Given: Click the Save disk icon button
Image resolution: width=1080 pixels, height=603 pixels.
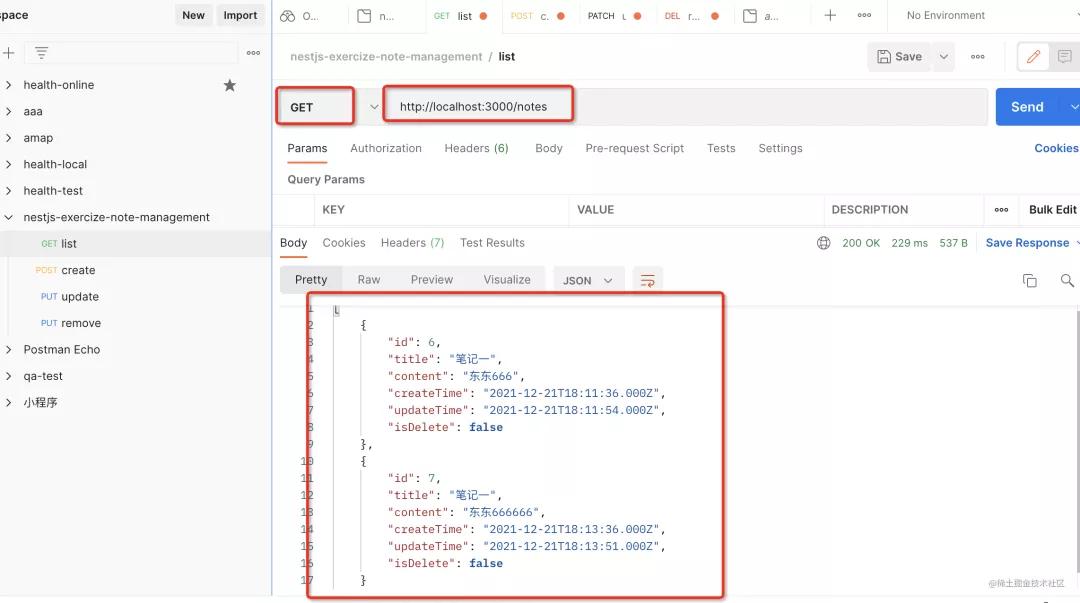Looking at the screenshot, I should click(899, 57).
